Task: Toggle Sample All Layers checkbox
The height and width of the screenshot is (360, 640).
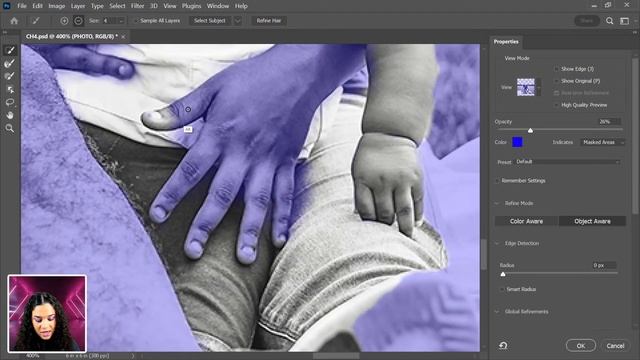Action: [x=136, y=21]
